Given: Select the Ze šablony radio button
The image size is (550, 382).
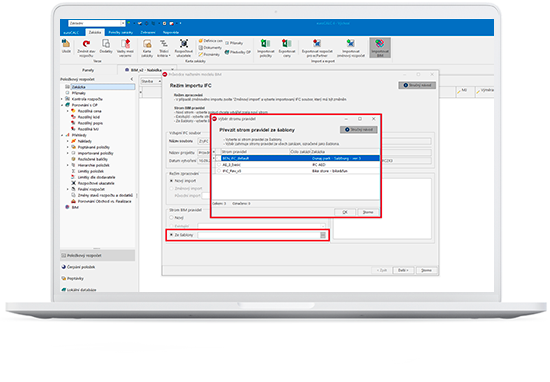Looking at the screenshot, I should click(x=172, y=235).
